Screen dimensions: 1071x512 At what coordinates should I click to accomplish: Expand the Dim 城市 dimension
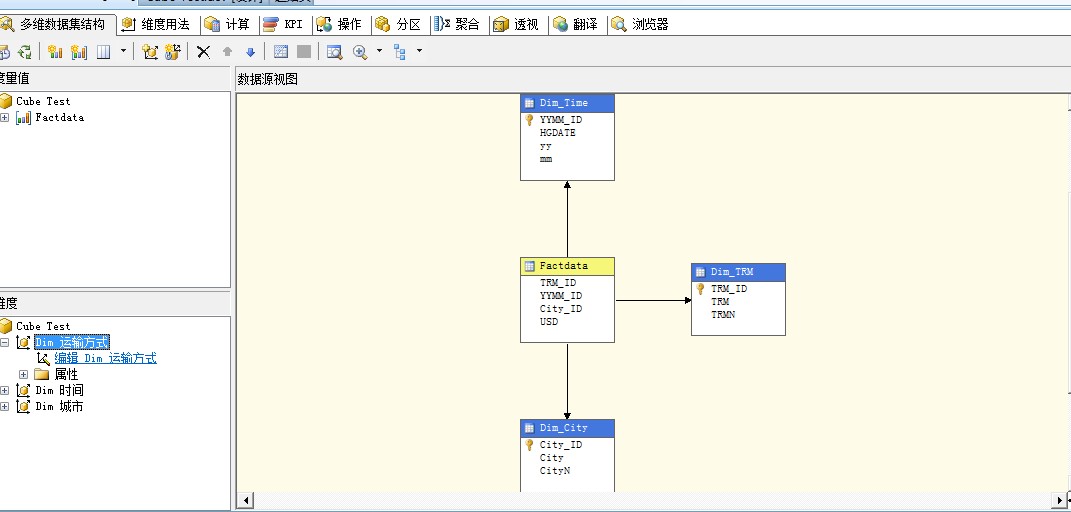(5, 407)
